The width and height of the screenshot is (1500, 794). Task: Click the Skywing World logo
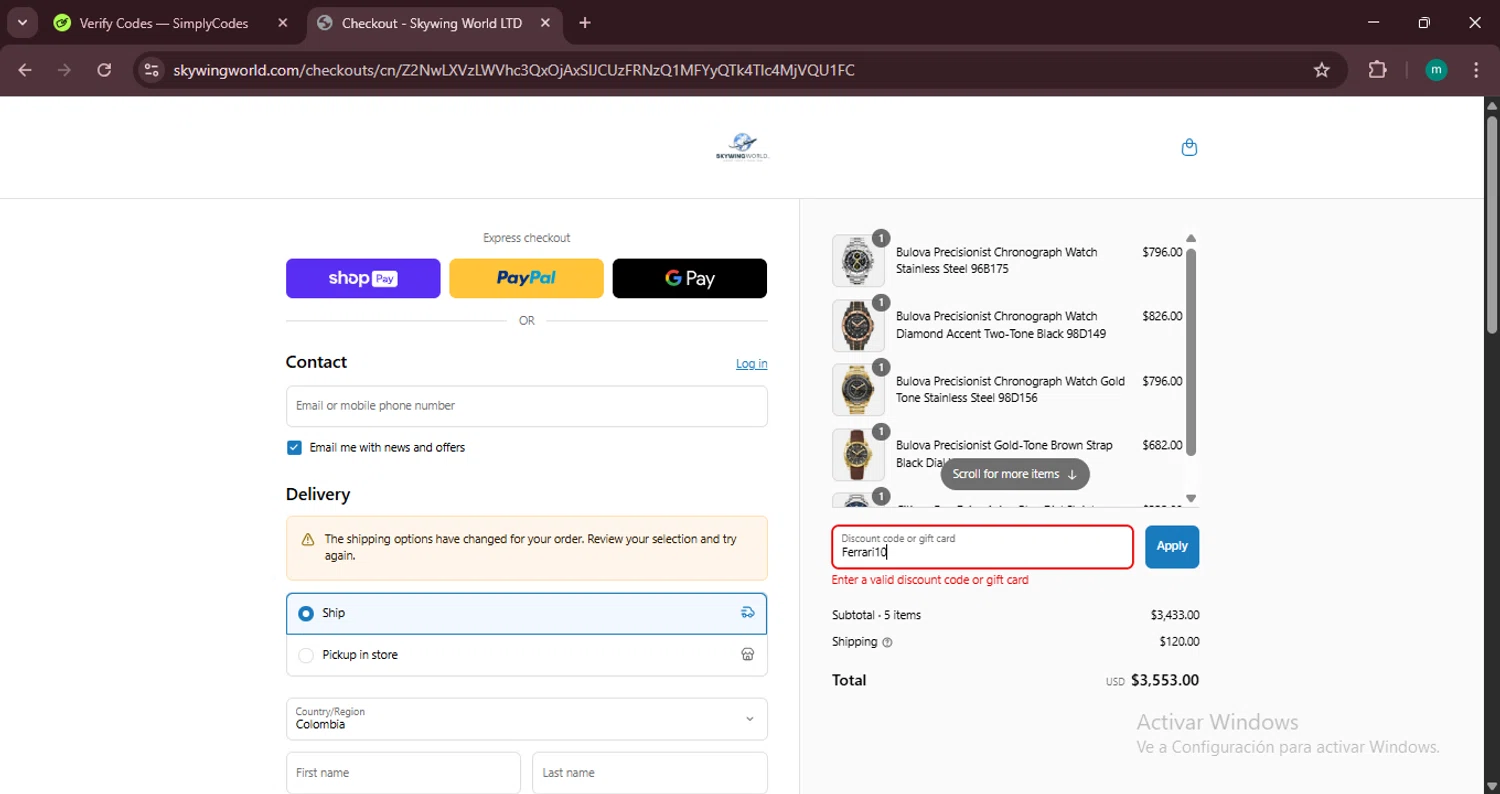[742, 147]
